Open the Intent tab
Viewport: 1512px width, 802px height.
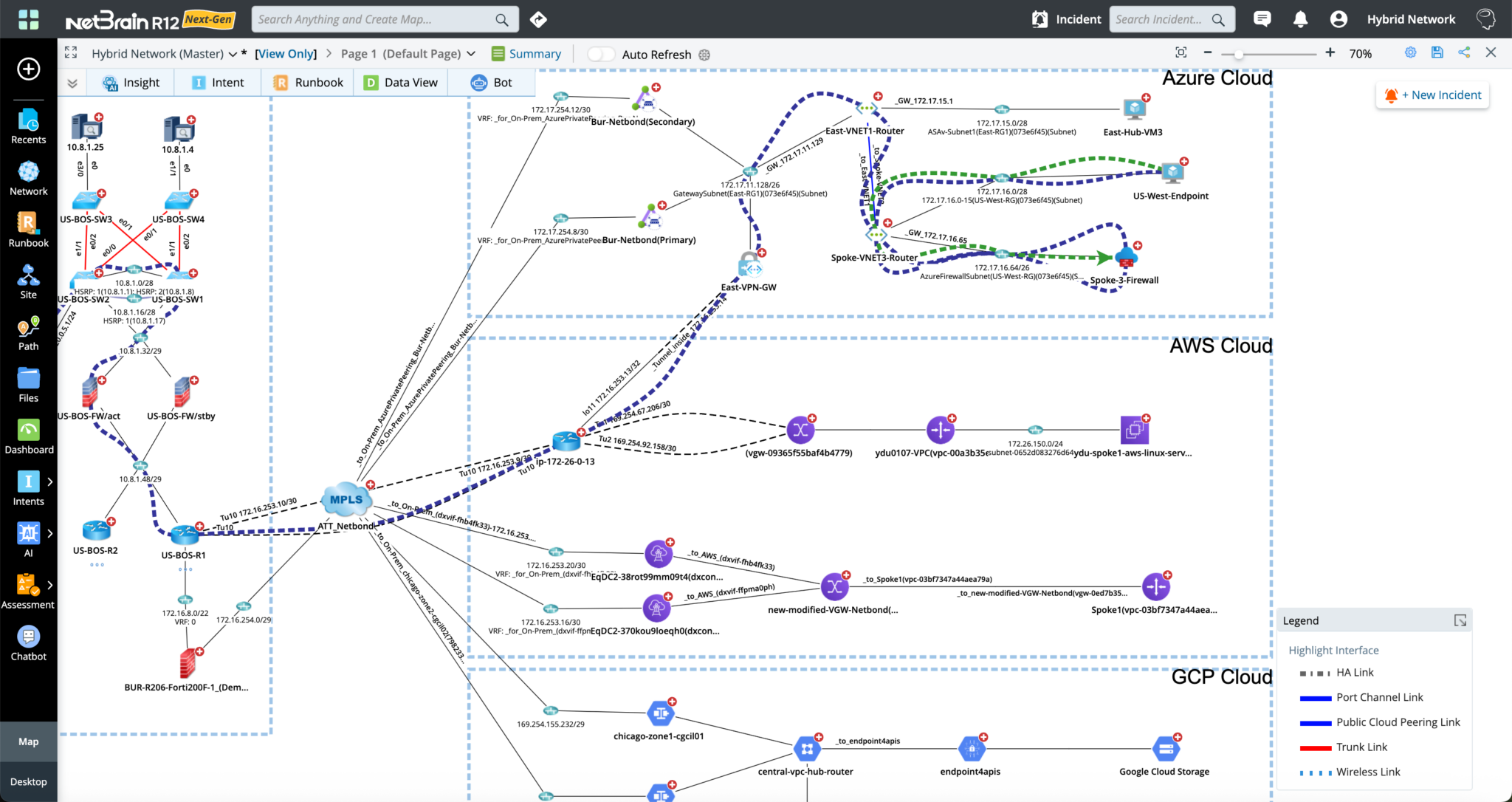click(x=218, y=83)
